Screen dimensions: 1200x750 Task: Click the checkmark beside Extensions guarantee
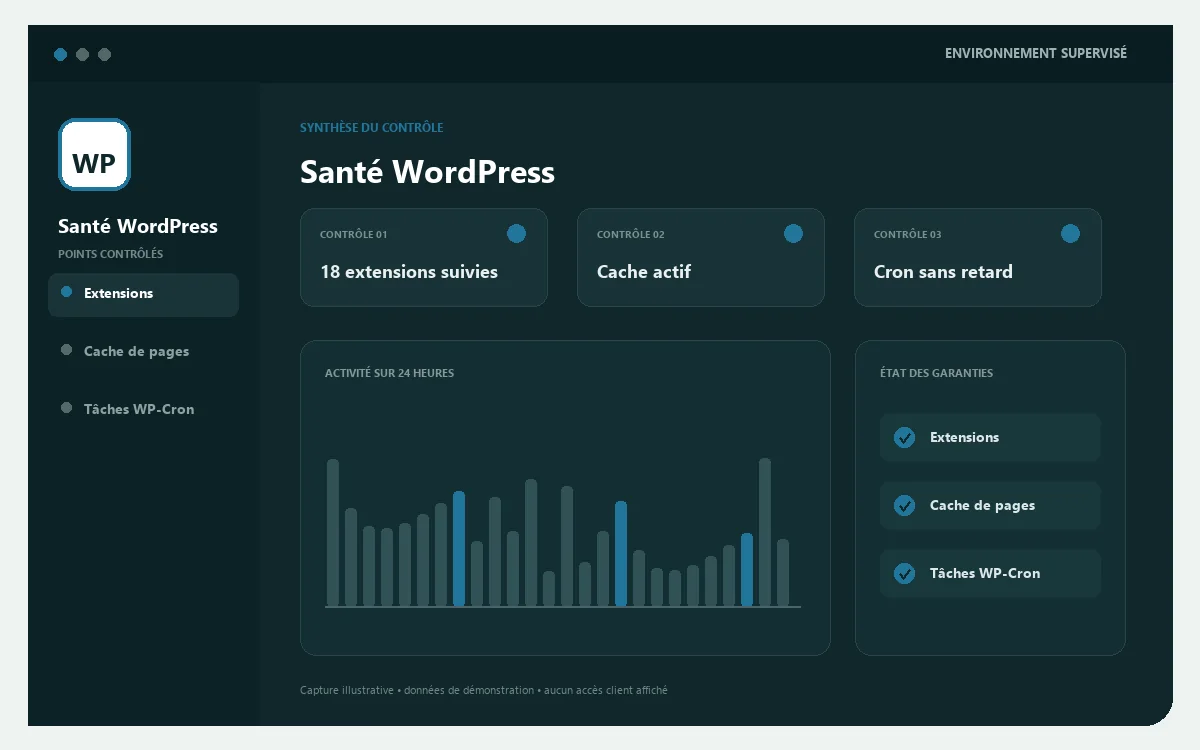coord(904,437)
